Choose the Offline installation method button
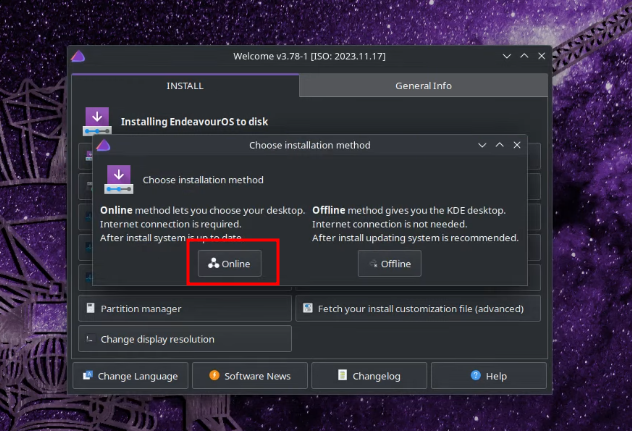Viewport: 632px width, 431px height. pos(390,263)
